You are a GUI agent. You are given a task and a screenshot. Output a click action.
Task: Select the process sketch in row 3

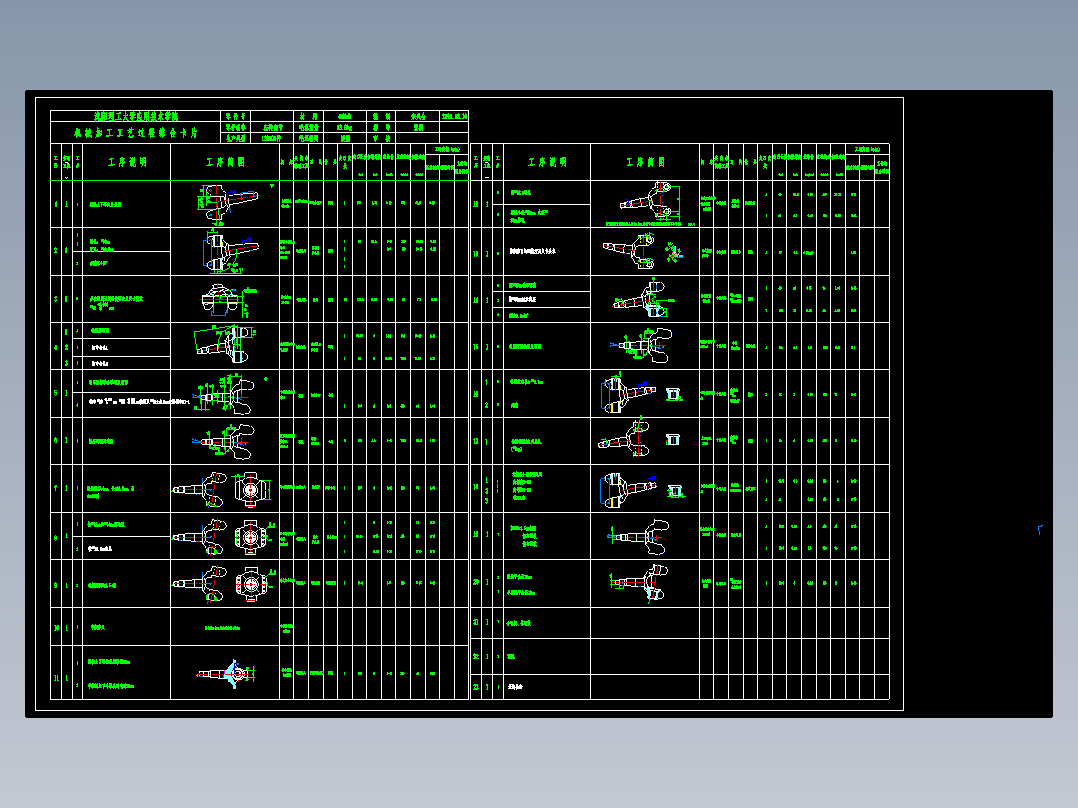(228, 300)
